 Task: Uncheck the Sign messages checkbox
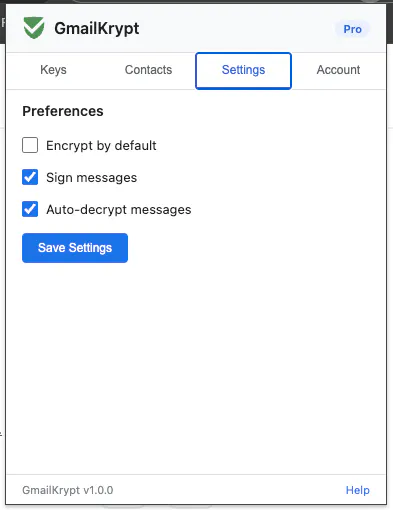pos(30,177)
